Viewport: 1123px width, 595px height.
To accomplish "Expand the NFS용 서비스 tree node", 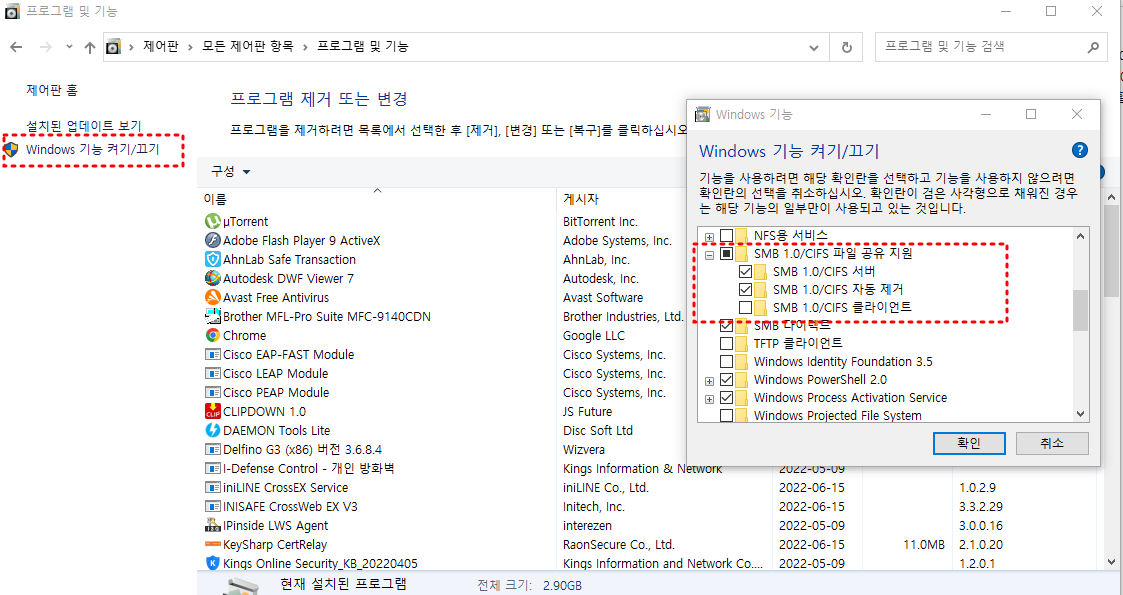I will [709, 236].
